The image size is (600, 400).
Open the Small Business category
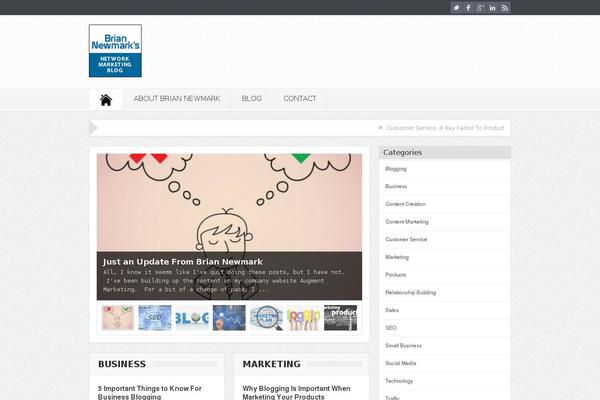pos(403,346)
